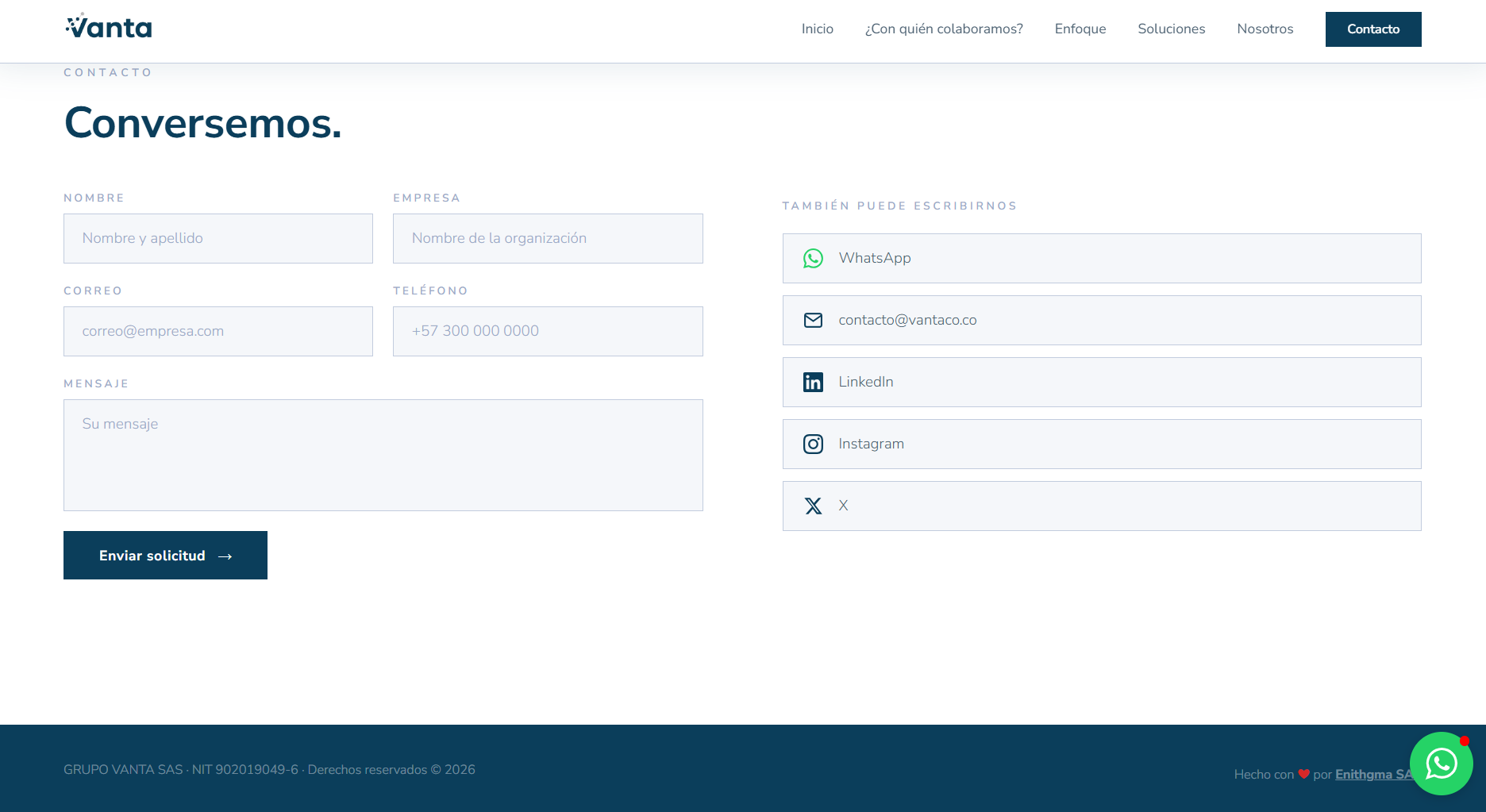
Task: Click the green WhatsApp icon in contact list
Action: click(813, 259)
